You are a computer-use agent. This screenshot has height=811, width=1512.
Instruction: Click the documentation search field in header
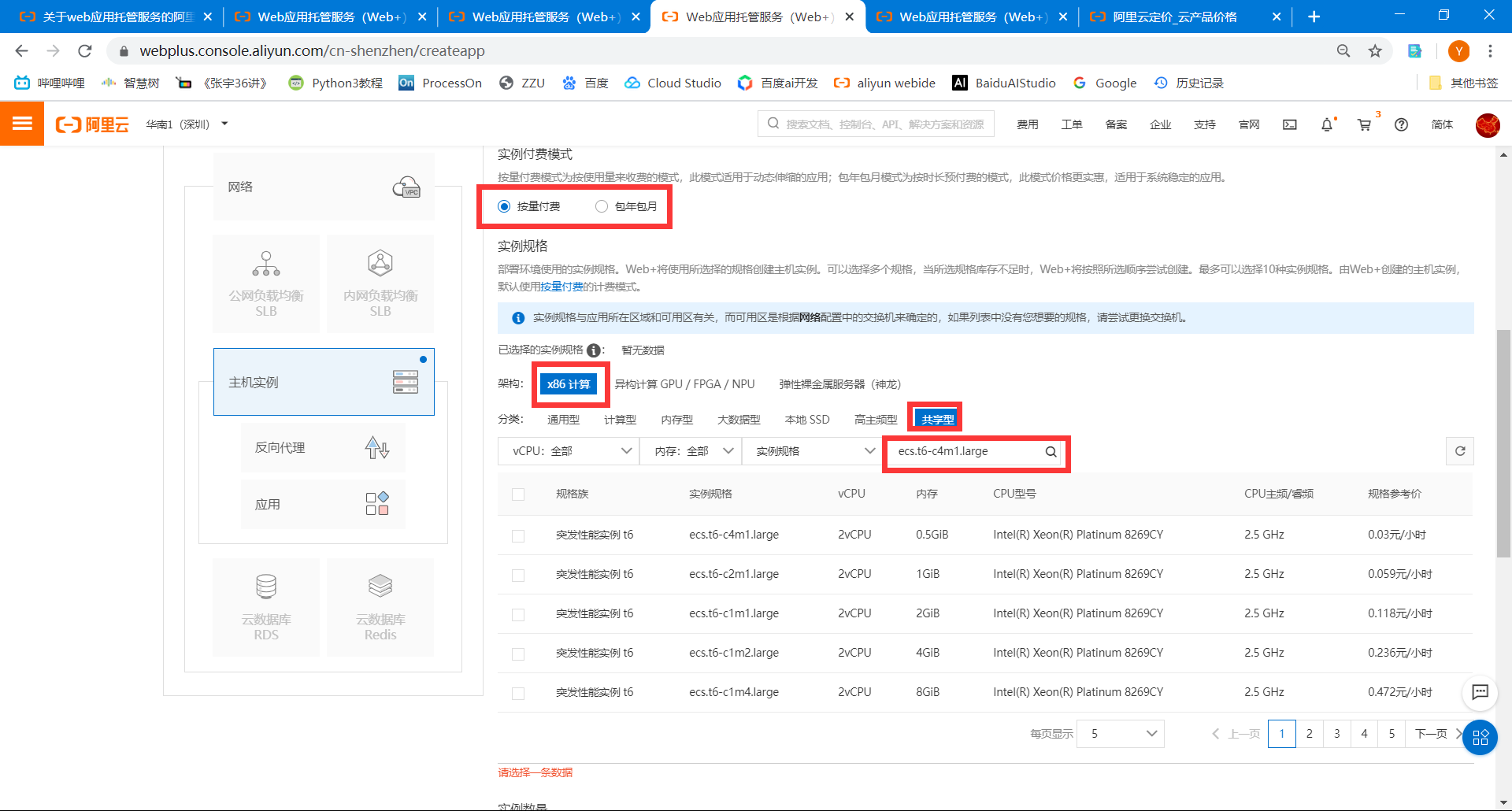click(x=876, y=124)
